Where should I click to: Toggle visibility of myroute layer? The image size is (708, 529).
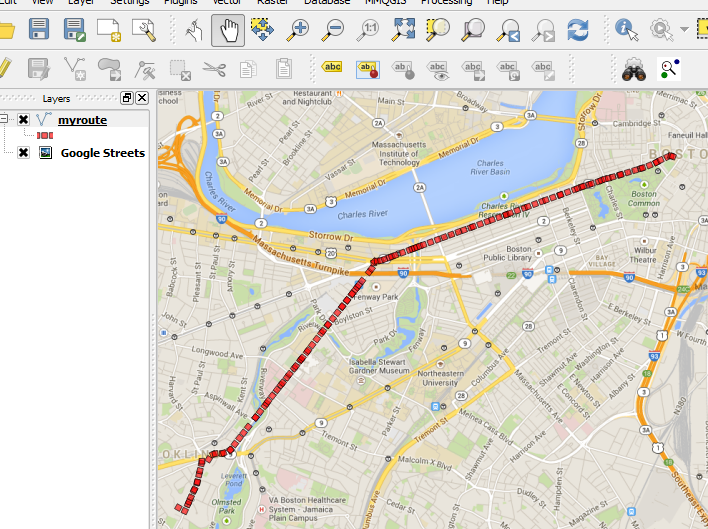coord(23,120)
